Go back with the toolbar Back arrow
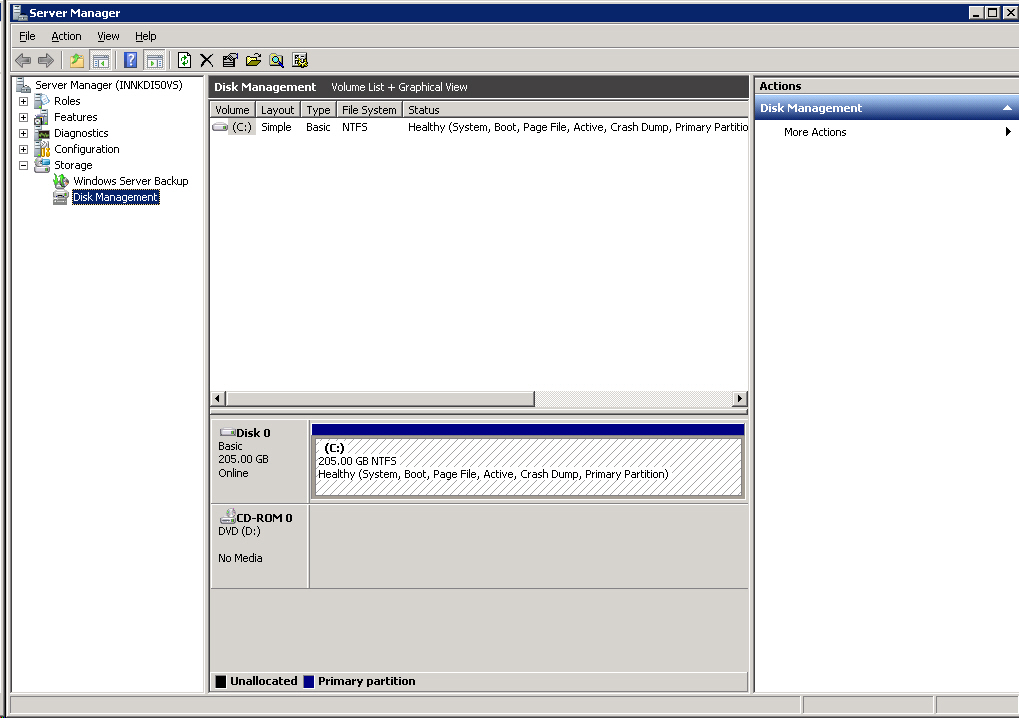Viewport: 1019px width, 718px height. pos(23,60)
